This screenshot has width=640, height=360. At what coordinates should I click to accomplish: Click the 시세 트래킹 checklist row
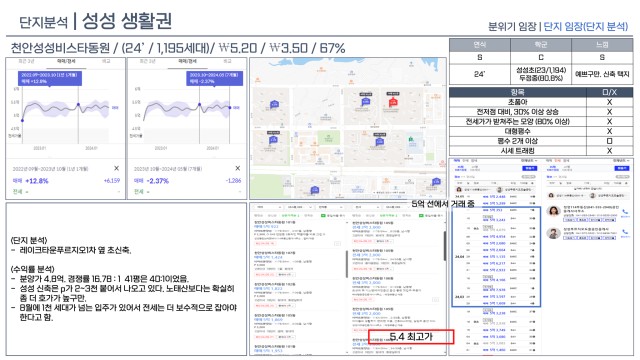pos(541,151)
